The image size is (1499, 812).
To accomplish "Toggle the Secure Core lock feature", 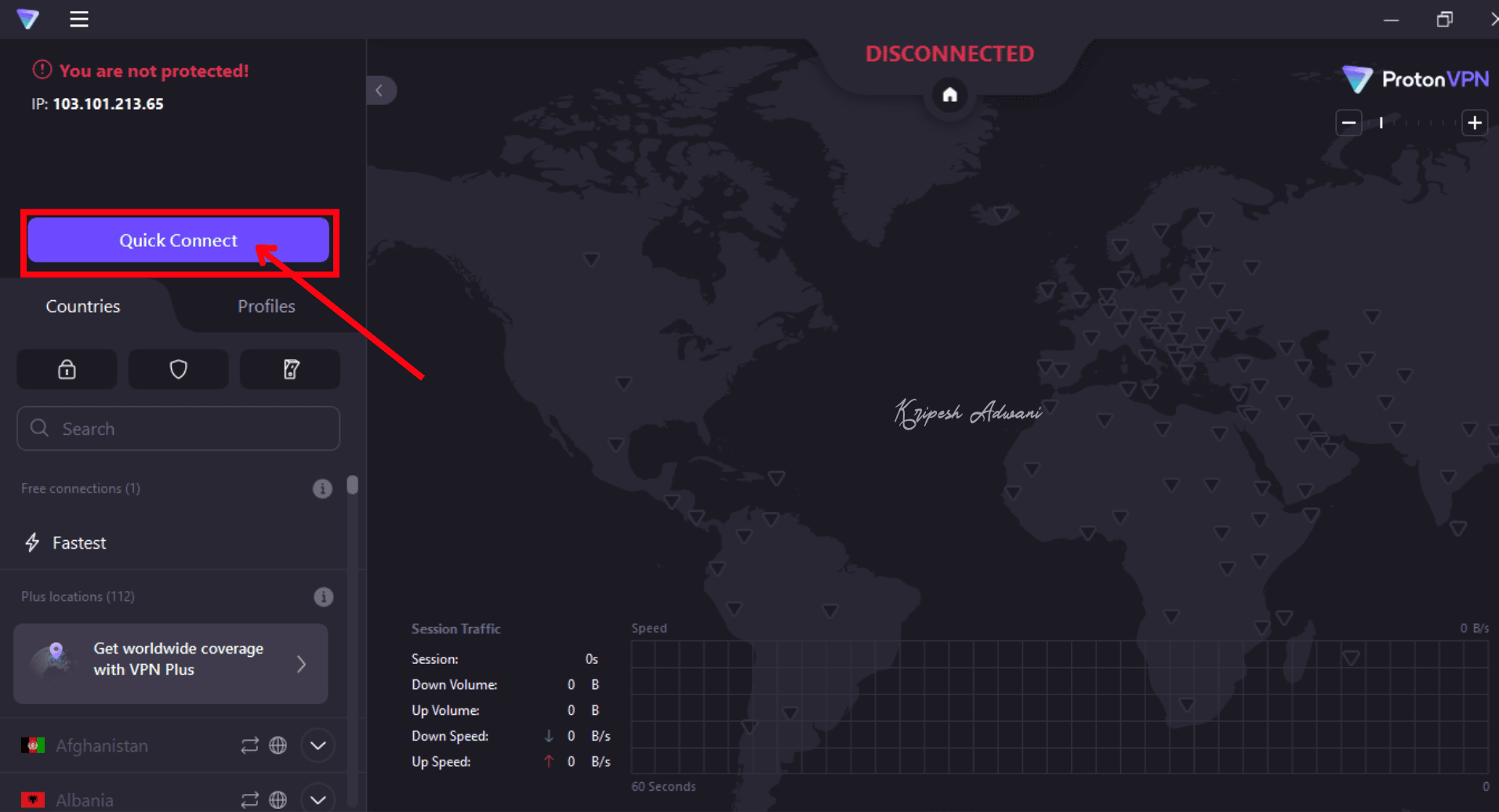I will pos(67,369).
